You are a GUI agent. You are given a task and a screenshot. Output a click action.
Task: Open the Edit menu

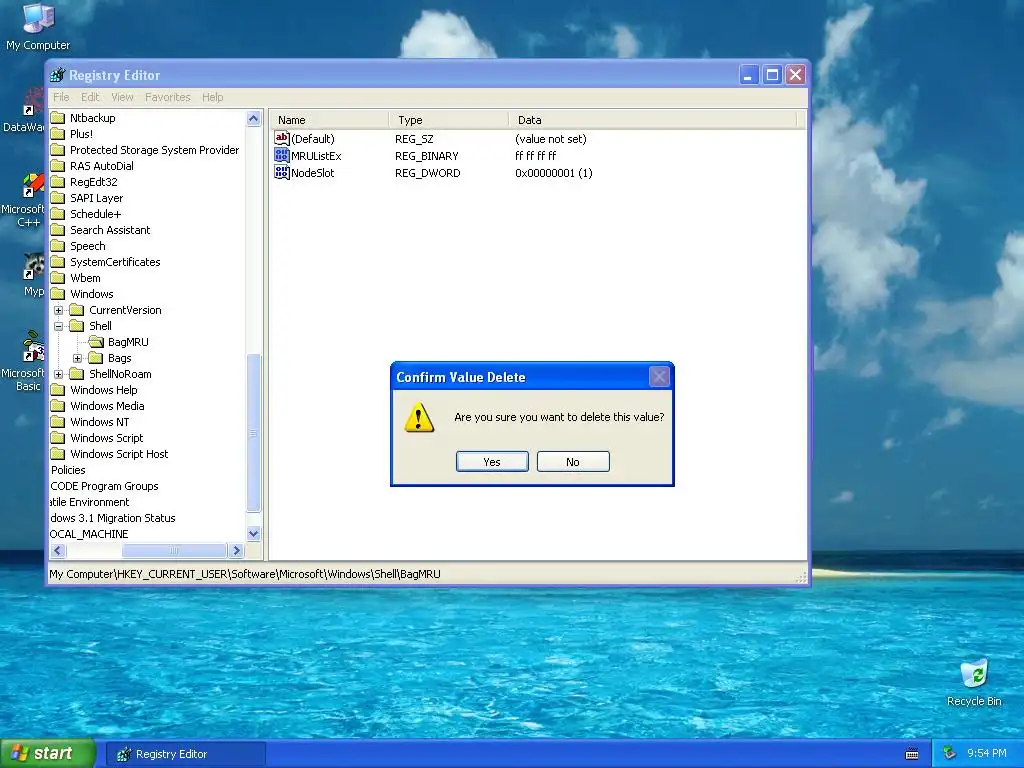click(90, 97)
